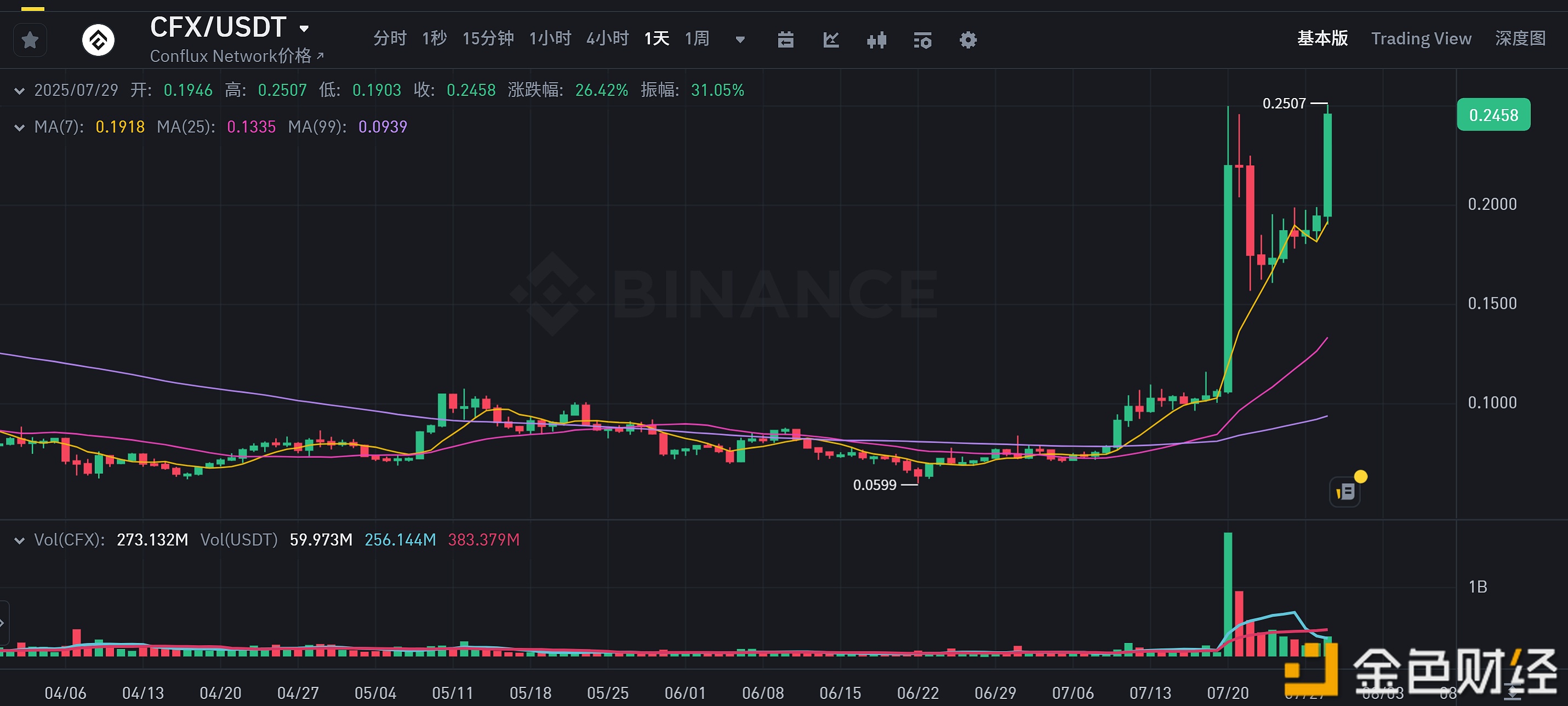Select the 1周 interval

(x=697, y=39)
